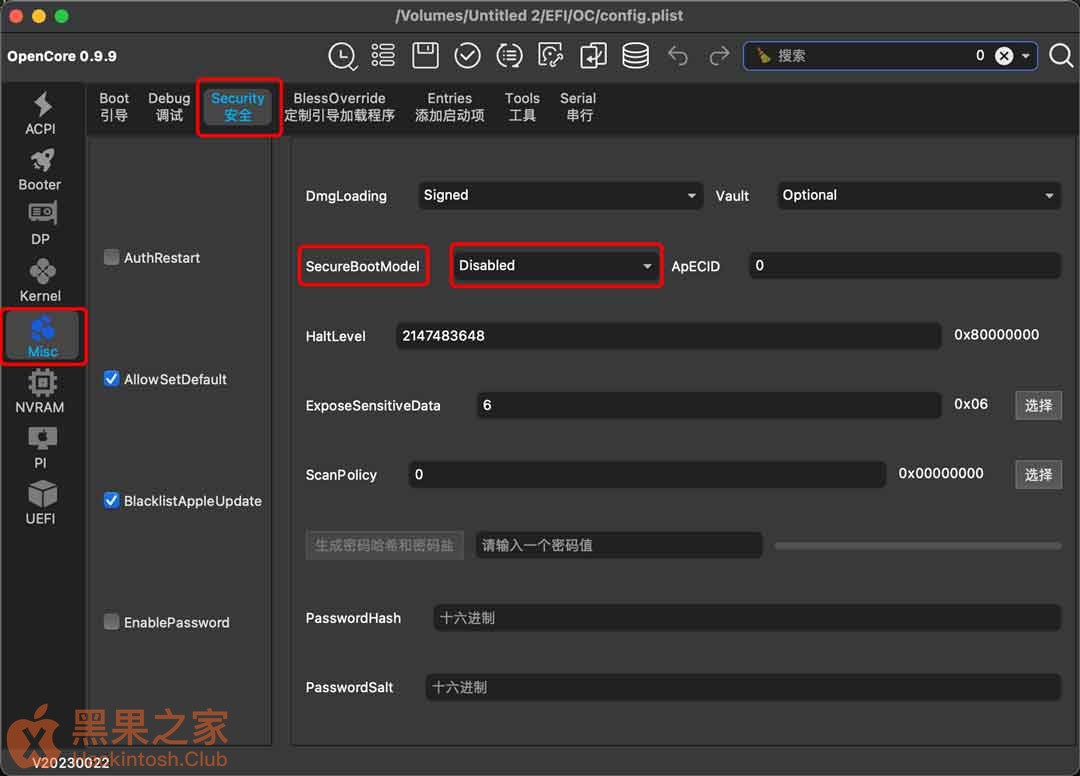1080x776 pixels.
Task: Click the document edit toolbar icon
Action: point(551,55)
